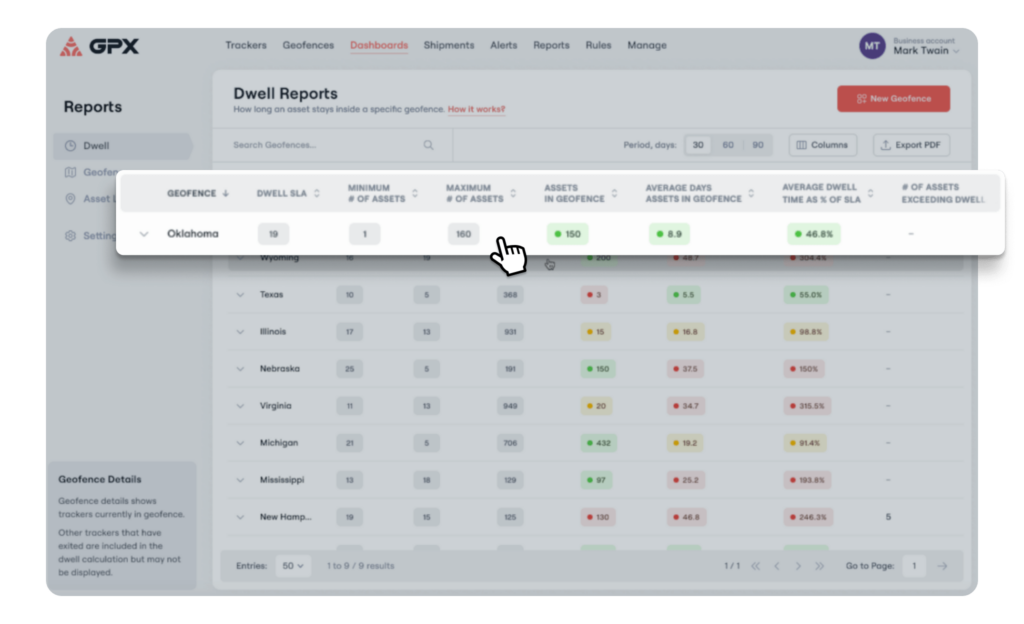Go to the next page arrow
1024x624 pixels.
coord(798,566)
